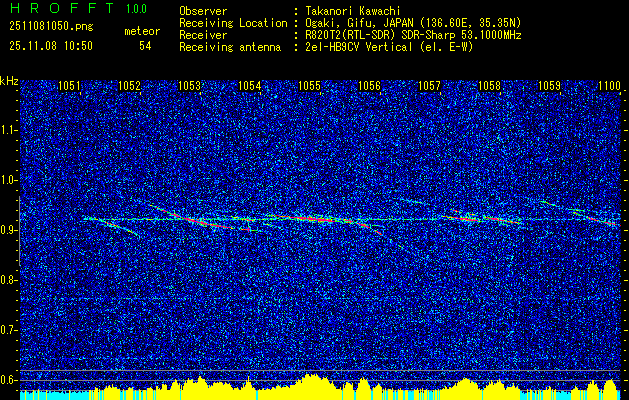Click the kHz axis unit label
Viewport: 629px width, 400px height.
9,81
